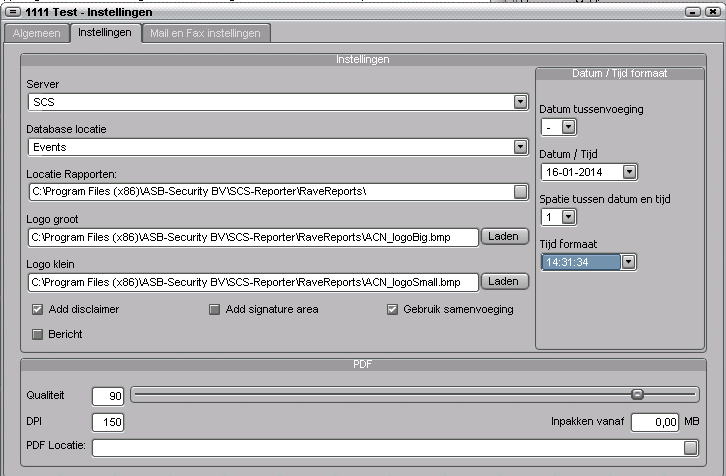Disable Gebruik samenvoeging checkbox
Image resolution: width=726 pixels, height=476 pixels.
point(392,309)
